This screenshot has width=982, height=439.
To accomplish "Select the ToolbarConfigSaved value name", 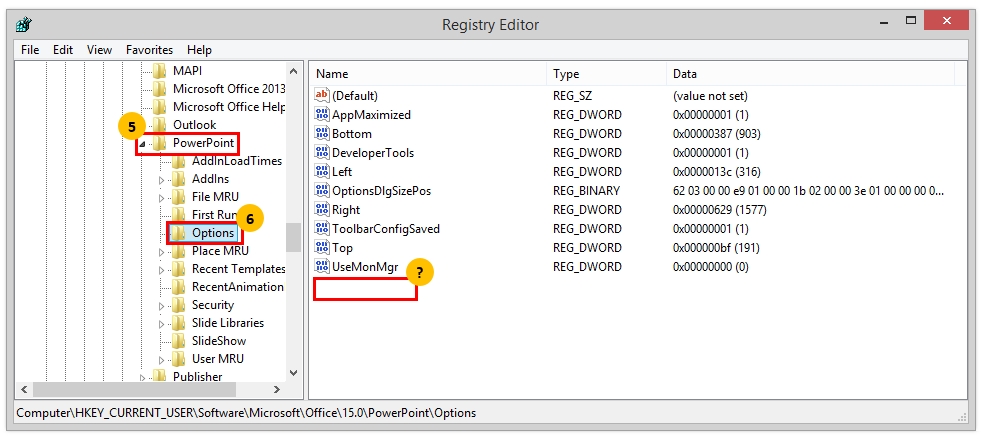I will point(386,229).
